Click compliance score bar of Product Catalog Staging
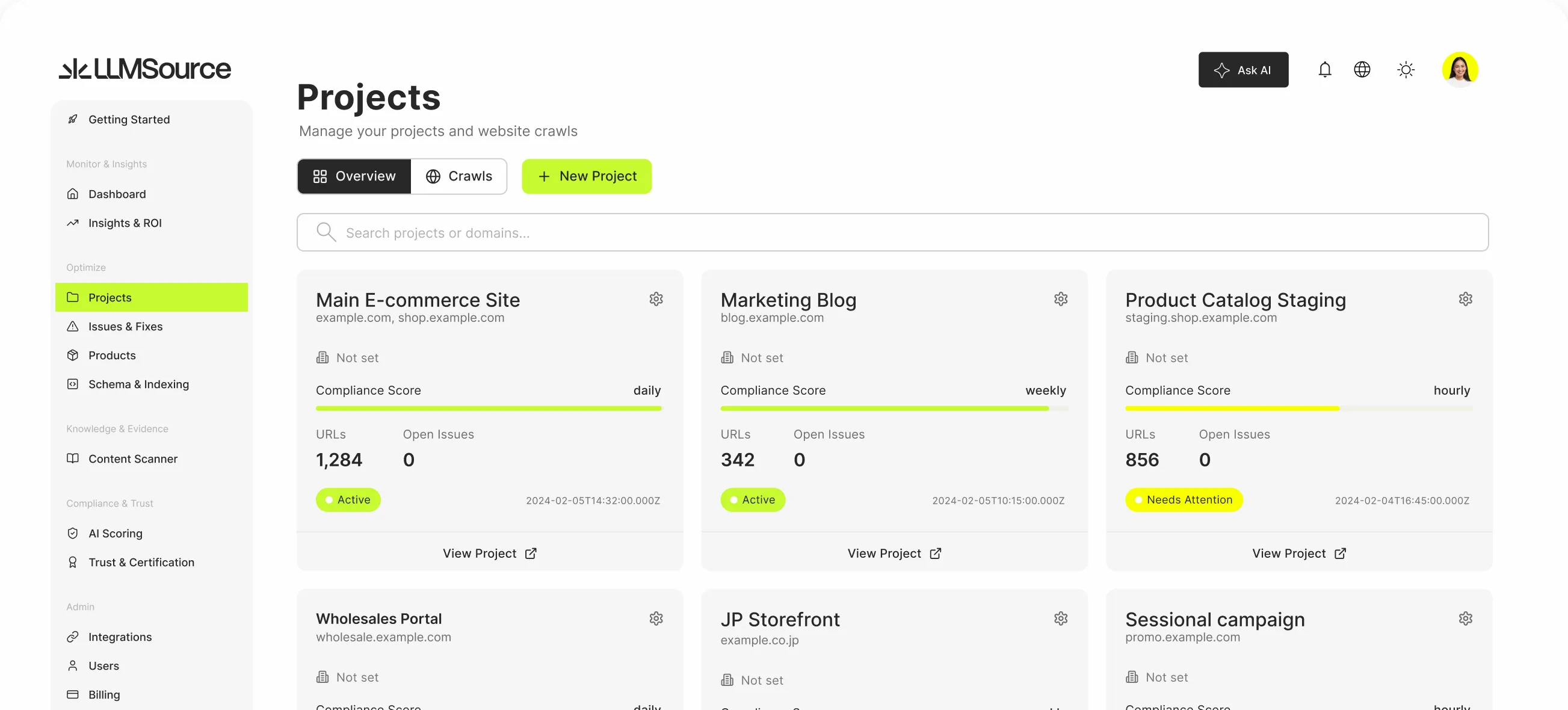This screenshot has height=710, width=1568. click(x=1299, y=409)
